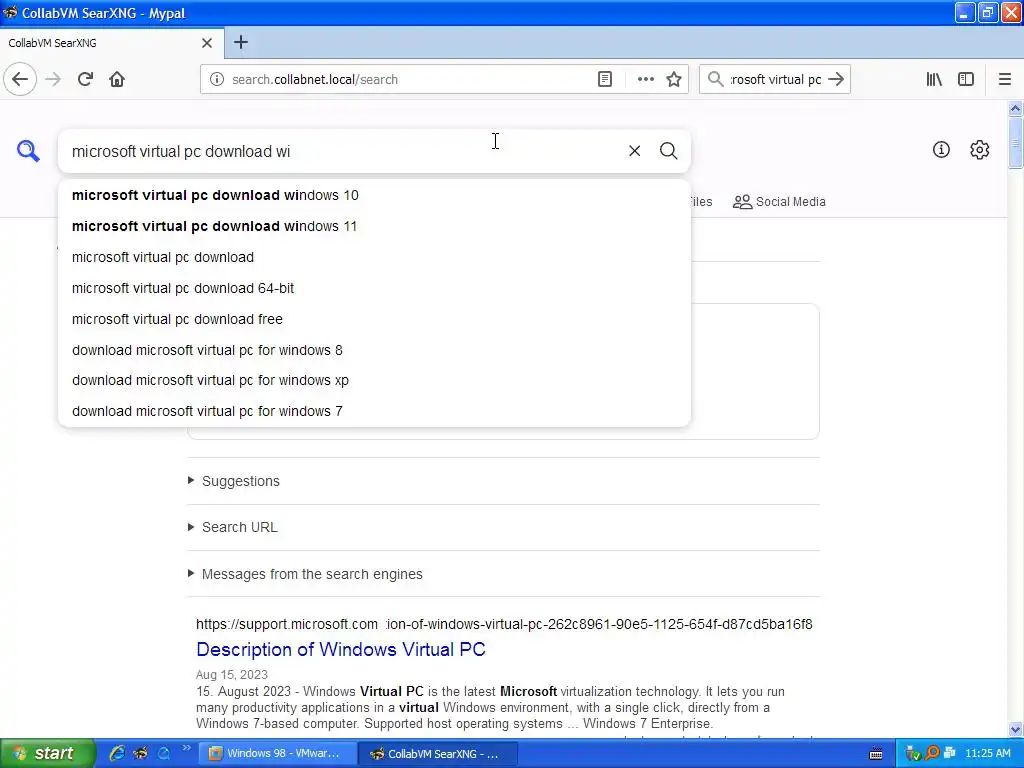Screen dimensions: 1024x768
Task: Bookmark this page with the star
Action: (674, 79)
